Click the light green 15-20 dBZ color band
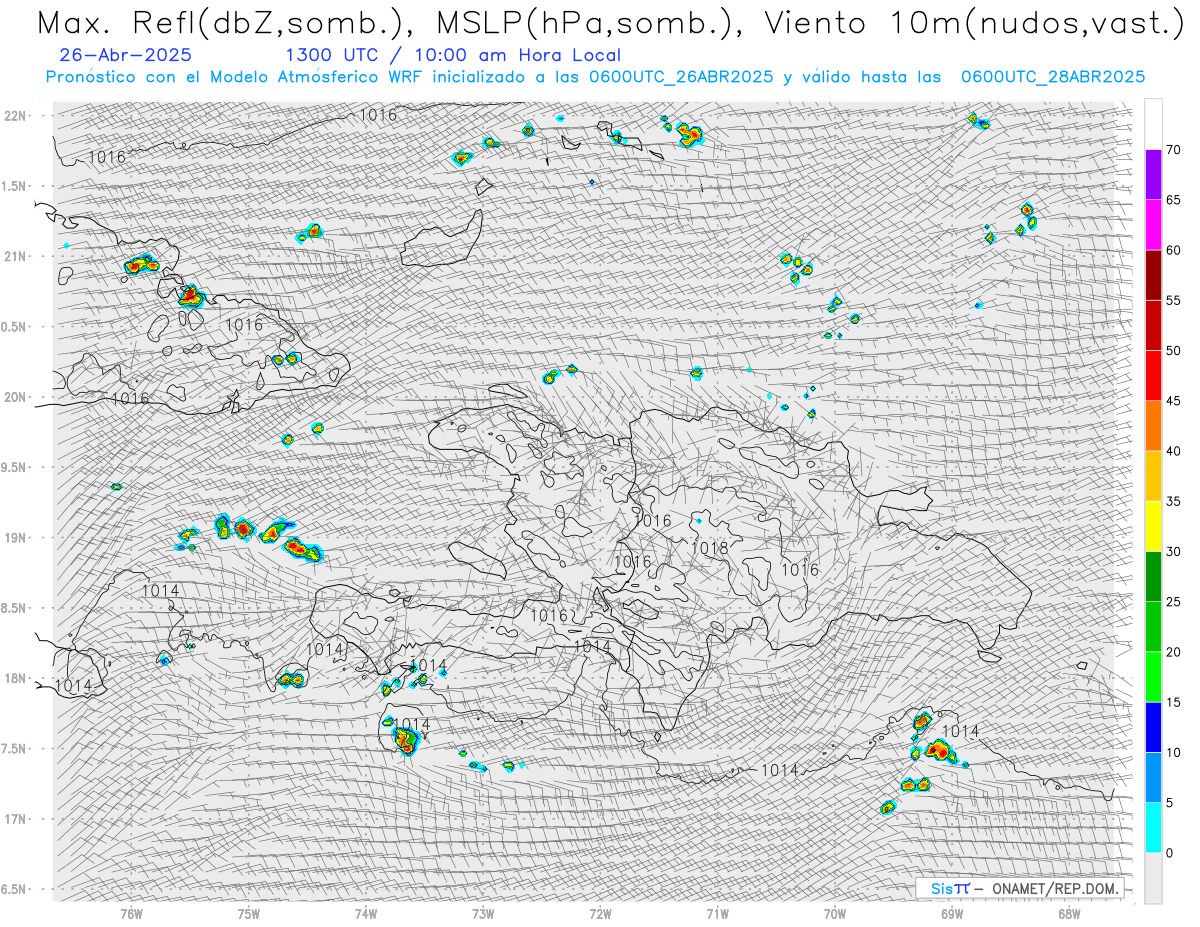Screen dimensions: 1200x927 click(x=1153, y=677)
